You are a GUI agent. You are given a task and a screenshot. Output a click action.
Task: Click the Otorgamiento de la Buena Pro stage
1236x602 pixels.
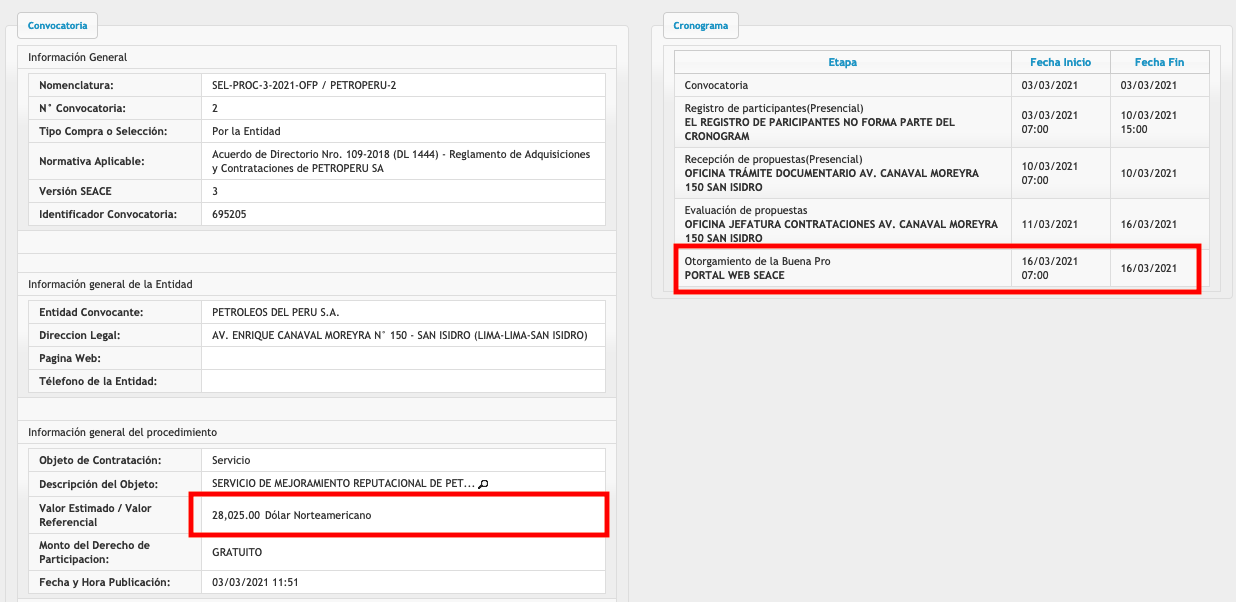point(757,261)
